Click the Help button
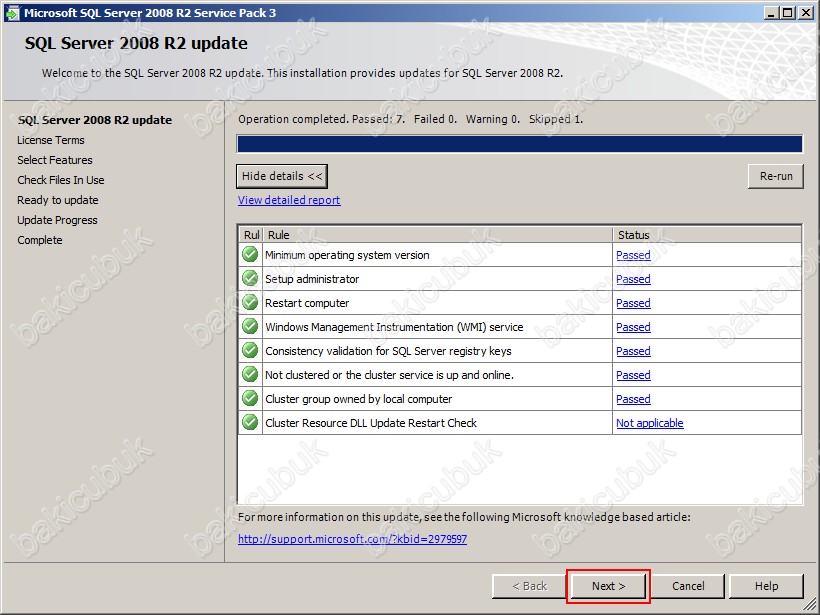 click(x=766, y=586)
